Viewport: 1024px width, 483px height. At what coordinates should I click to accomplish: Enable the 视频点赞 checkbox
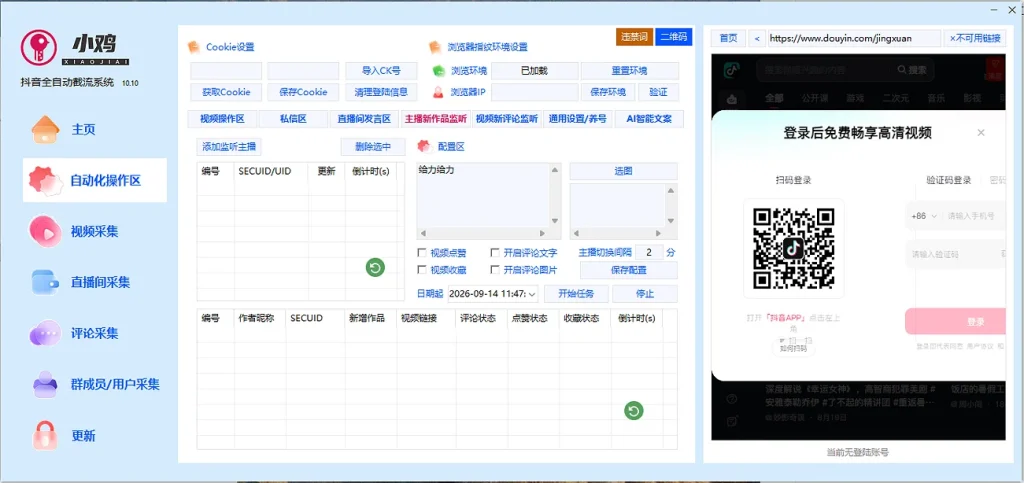point(421,253)
